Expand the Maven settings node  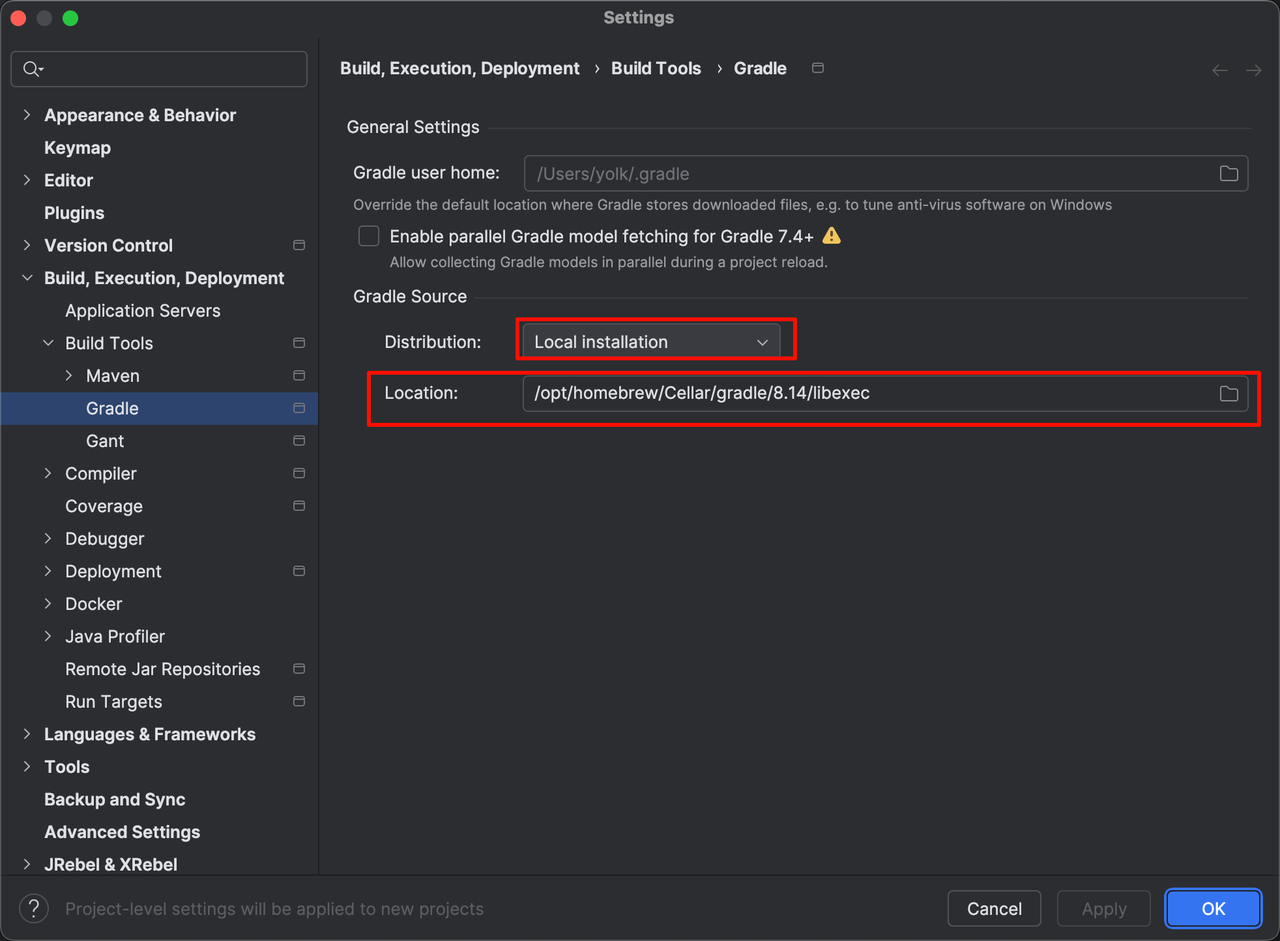[x=69, y=376]
